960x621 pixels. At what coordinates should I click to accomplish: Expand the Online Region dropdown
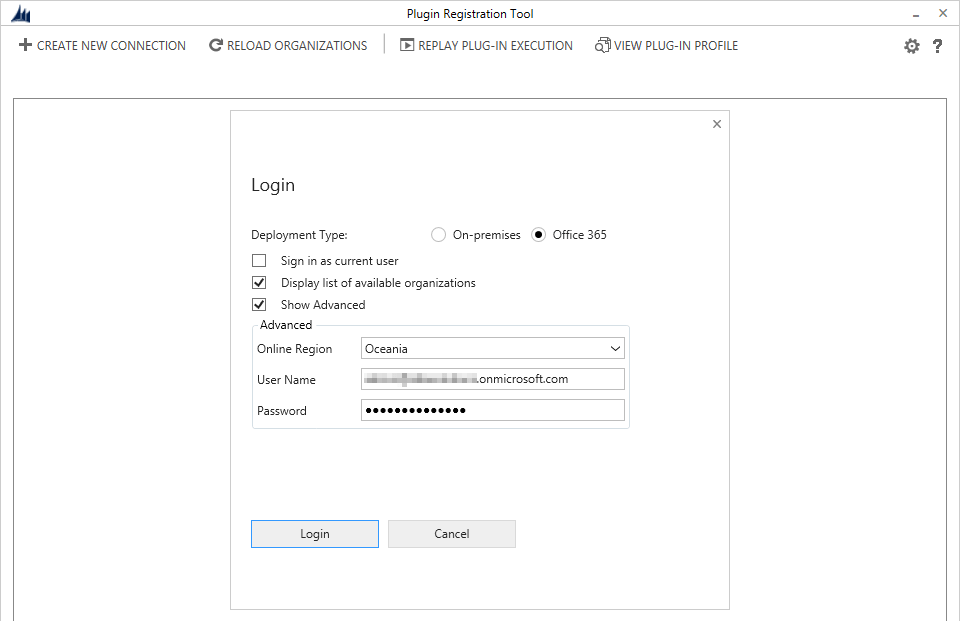click(x=614, y=349)
